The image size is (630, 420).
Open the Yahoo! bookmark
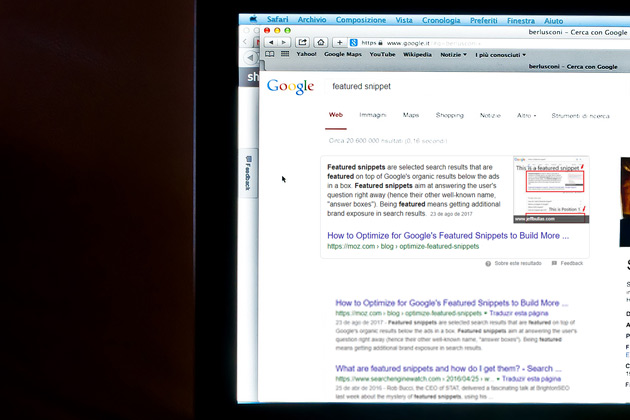point(307,54)
